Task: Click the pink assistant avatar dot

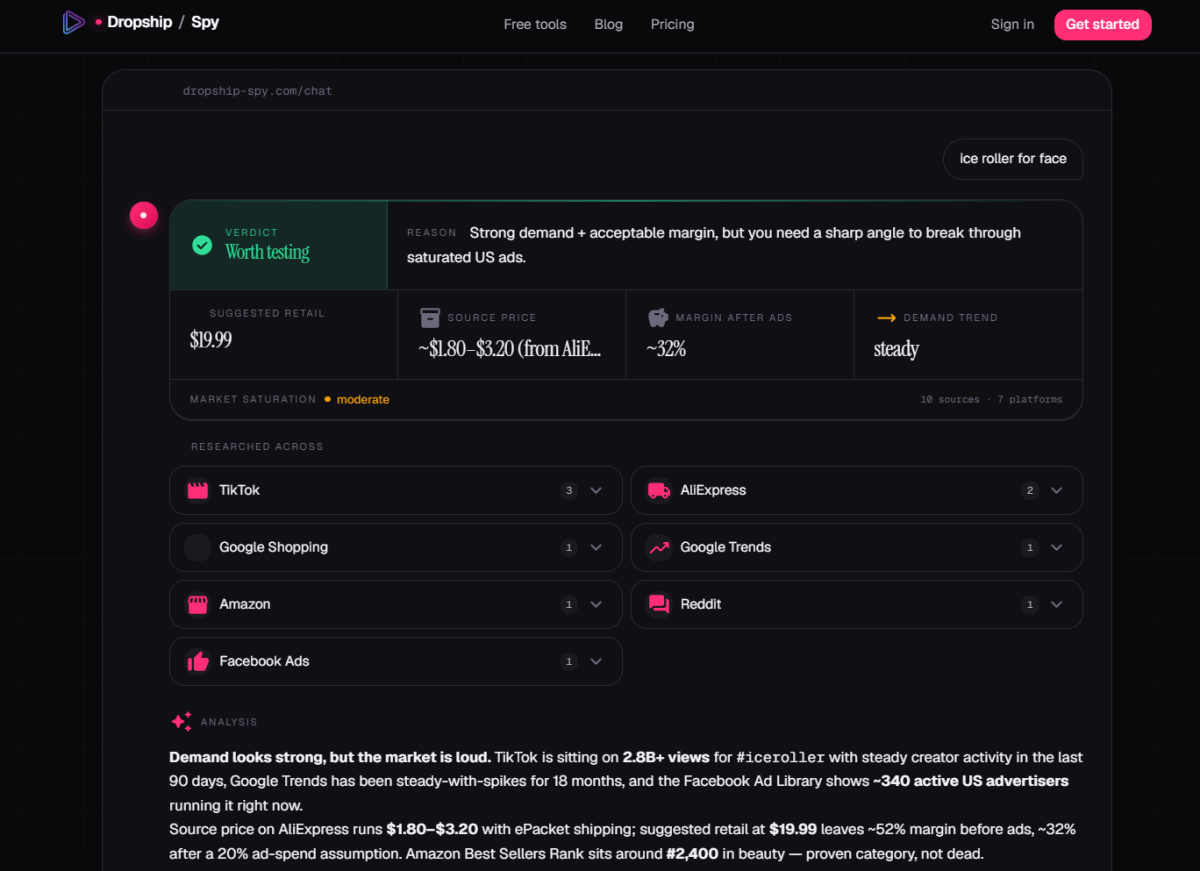Action: pyautogui.click(x=144, y=215)
